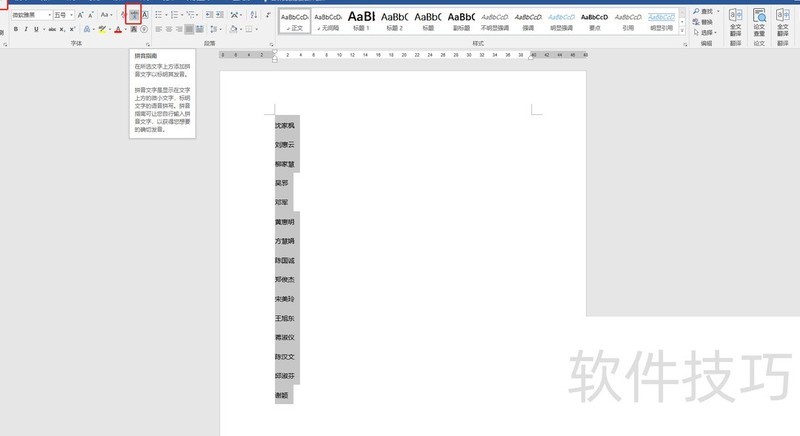Apply the 无间隔 style

pyautogui.click(x=328, y=22)
